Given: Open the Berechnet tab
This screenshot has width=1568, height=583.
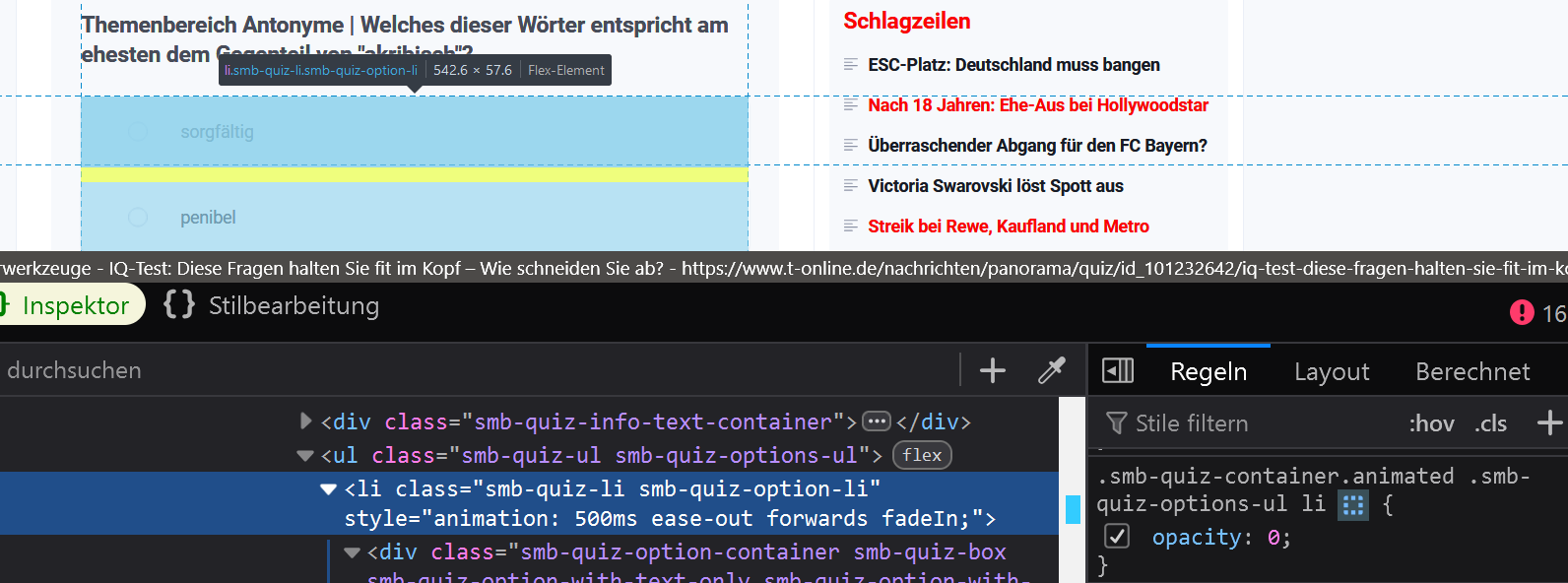Looking at the screenshot, I should tap(1472, 371).
